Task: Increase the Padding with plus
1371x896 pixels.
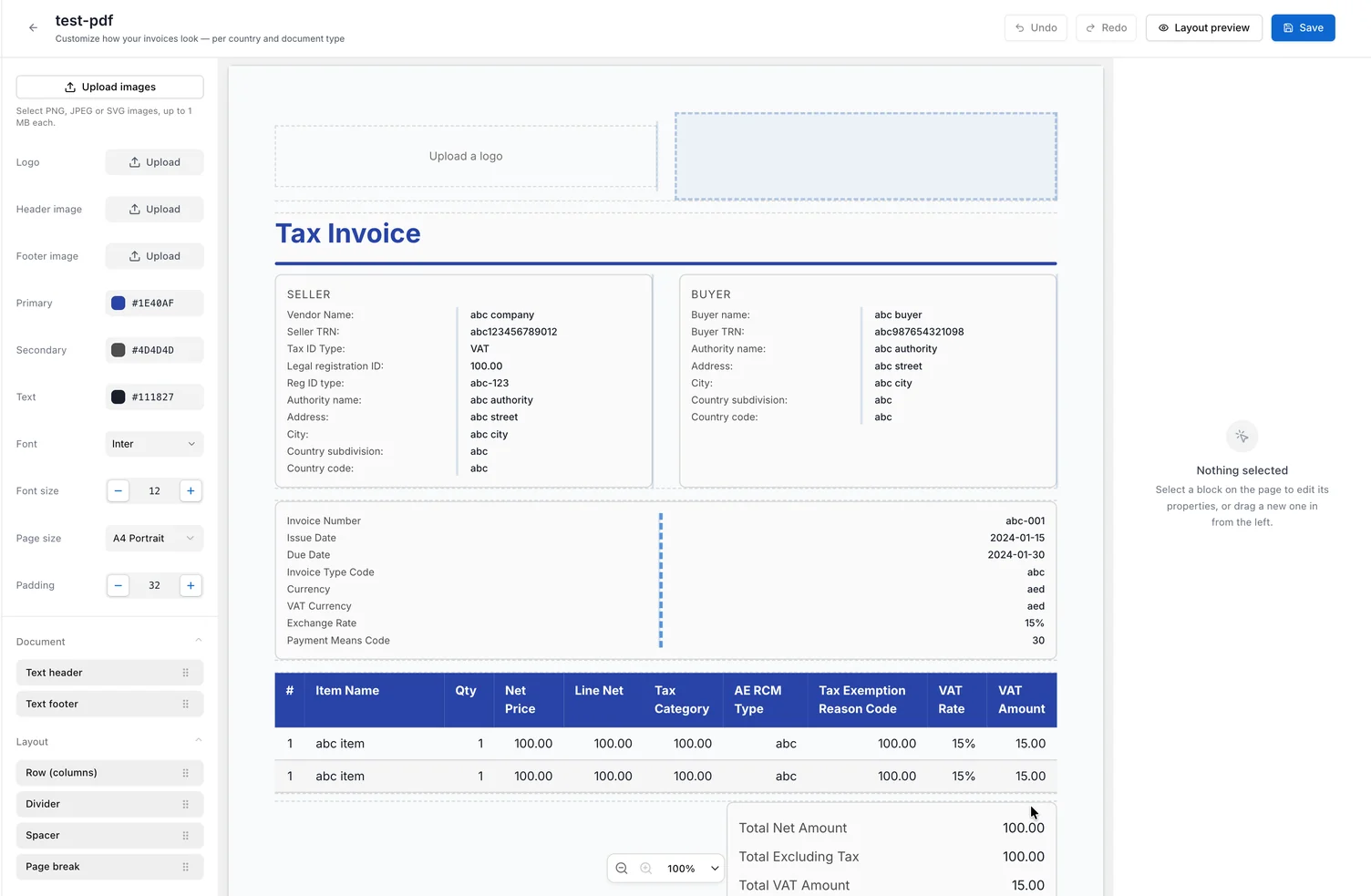Action: (191, 585)
